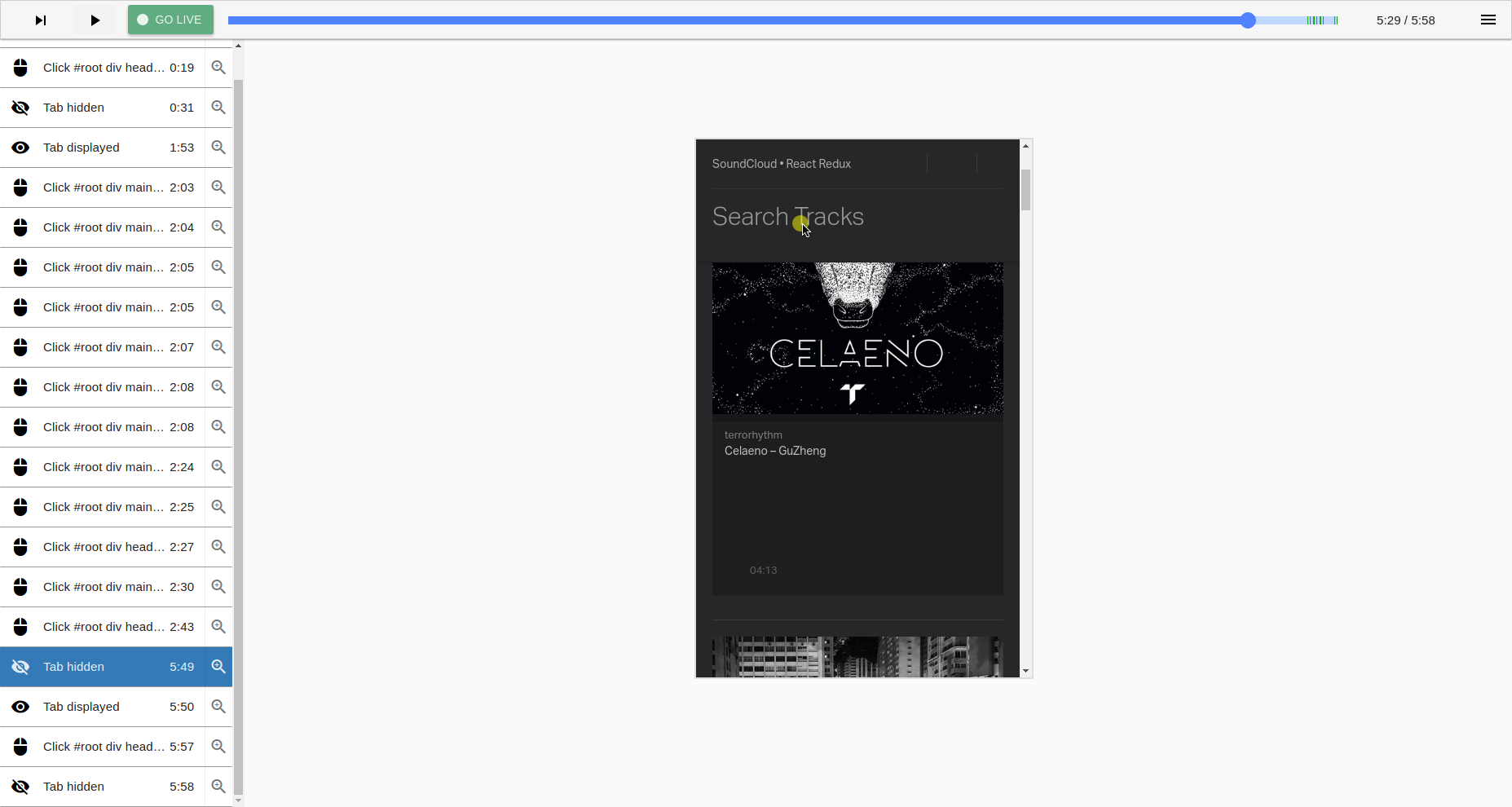Image resolution: width=1512 pixels, height=807 pixels.
Task: Click the skip-to-next-event icon
Action: click(41, 20)
